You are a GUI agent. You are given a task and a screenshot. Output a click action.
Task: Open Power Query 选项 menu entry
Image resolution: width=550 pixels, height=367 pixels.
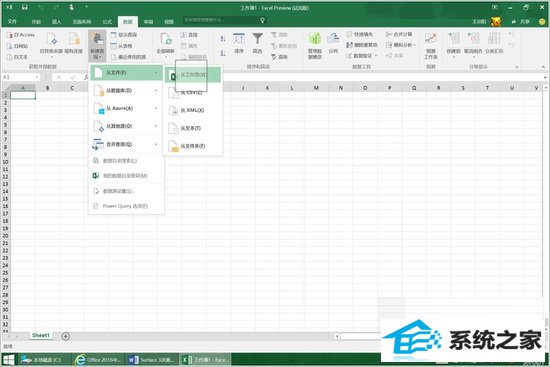126,206
